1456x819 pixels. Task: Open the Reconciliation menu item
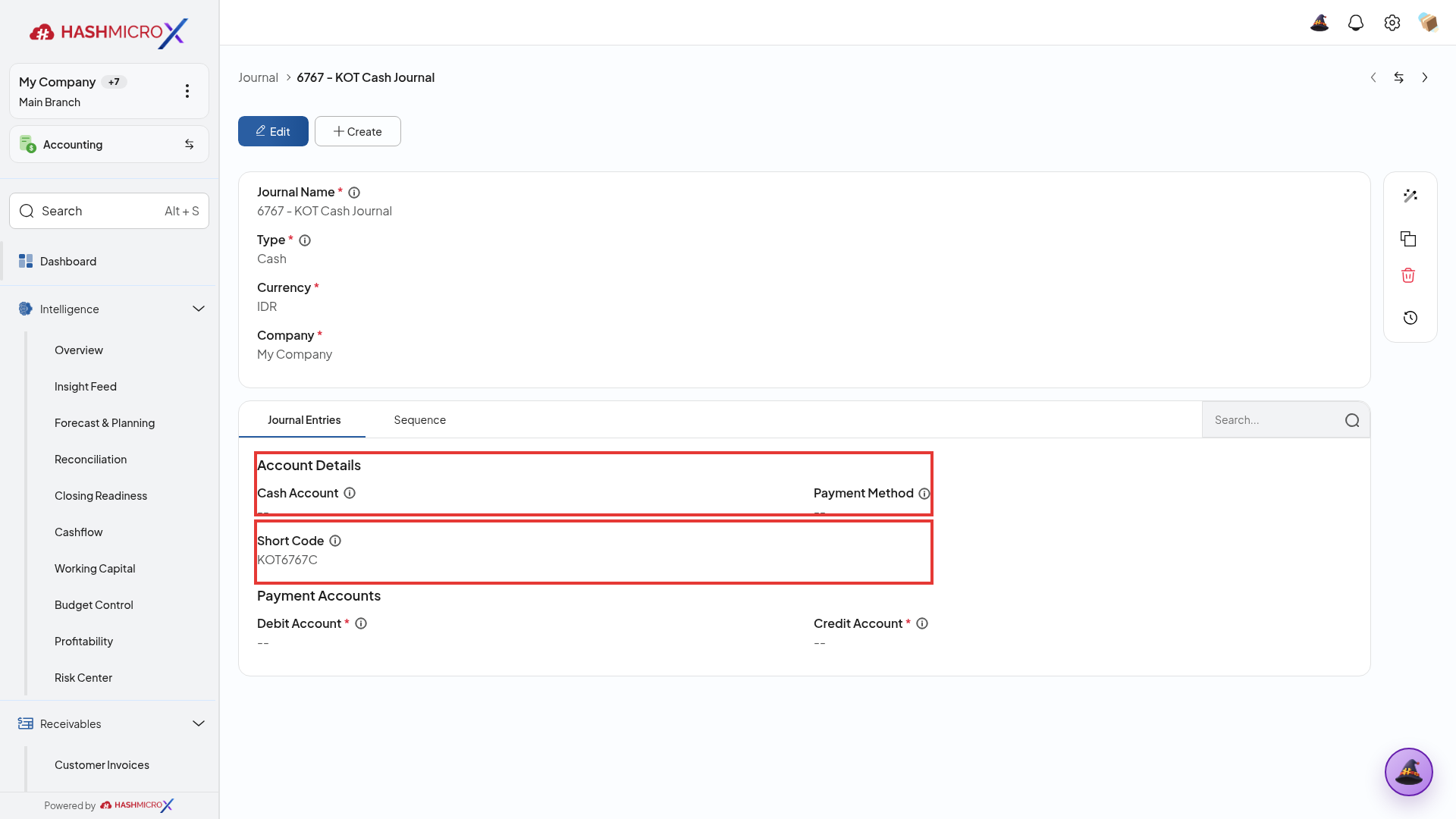90,460
